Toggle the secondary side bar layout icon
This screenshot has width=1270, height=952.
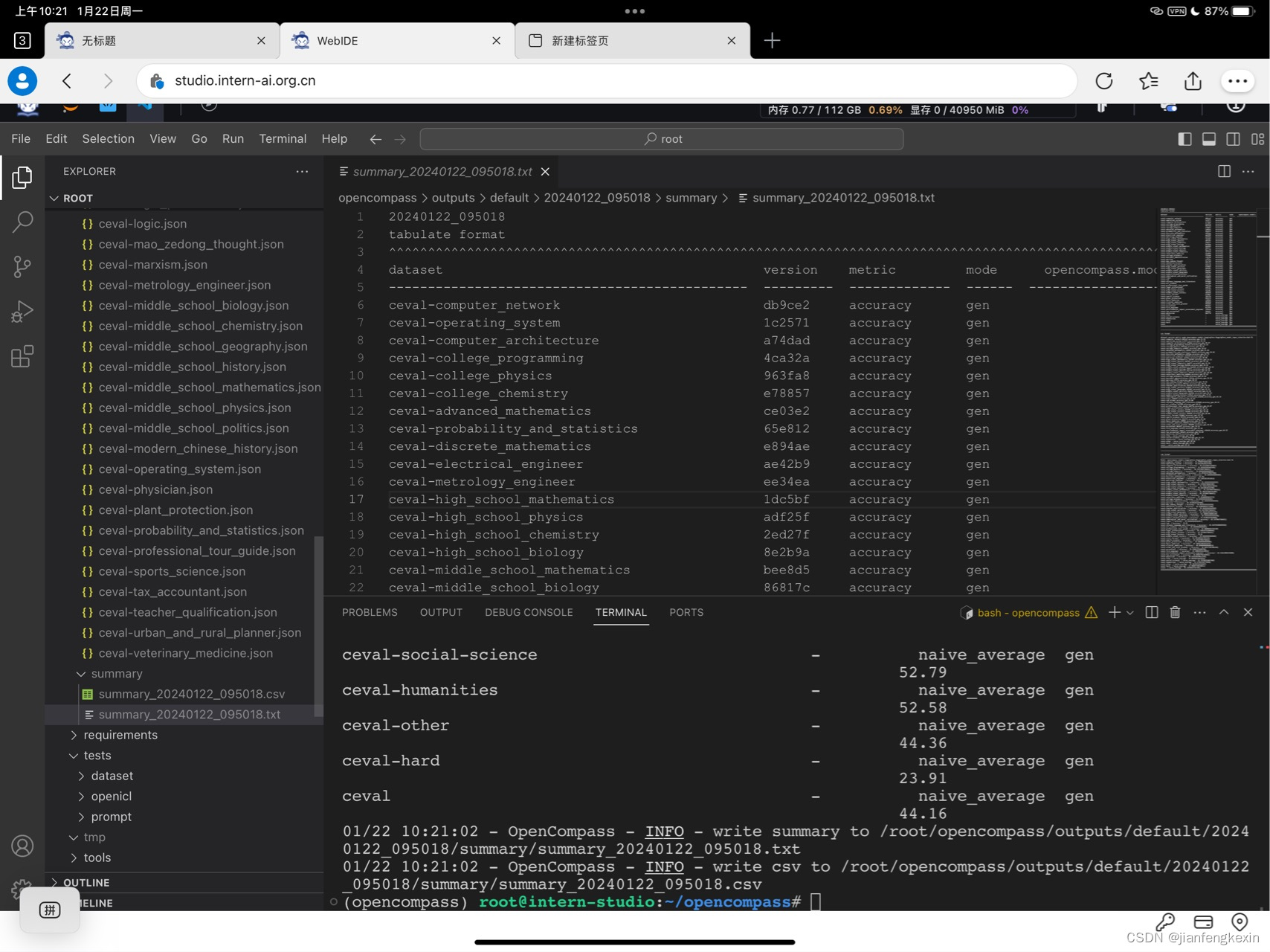click(1233, 139)
